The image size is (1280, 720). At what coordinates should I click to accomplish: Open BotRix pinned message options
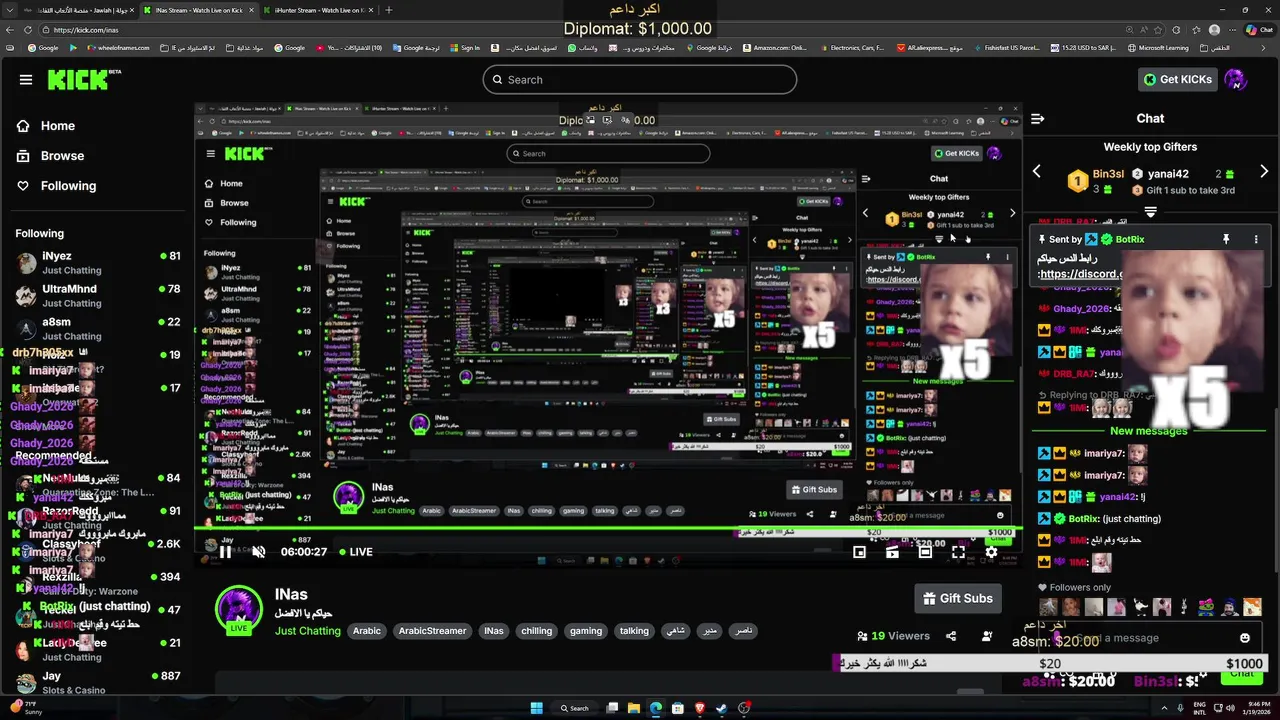pos(1256,240)
